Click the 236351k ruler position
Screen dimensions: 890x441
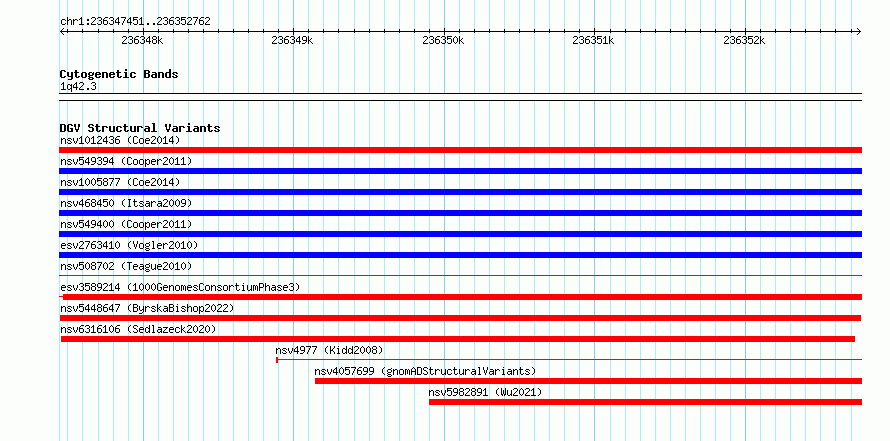tap(594, 40)
